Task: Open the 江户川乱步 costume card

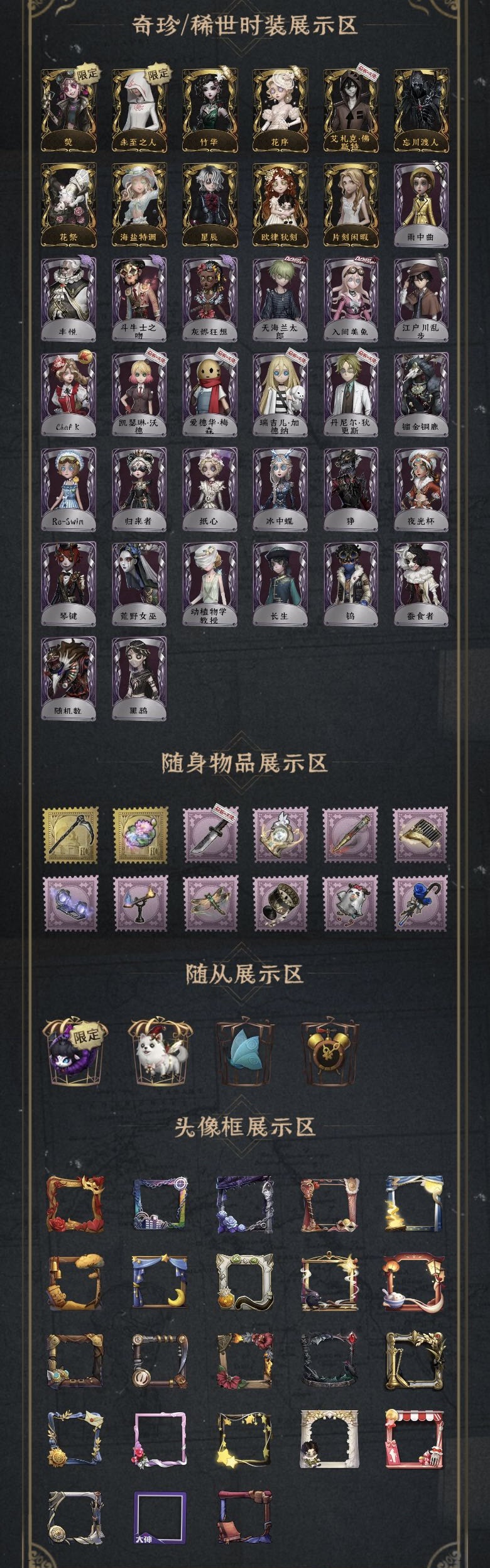Action: click(421, 299)
